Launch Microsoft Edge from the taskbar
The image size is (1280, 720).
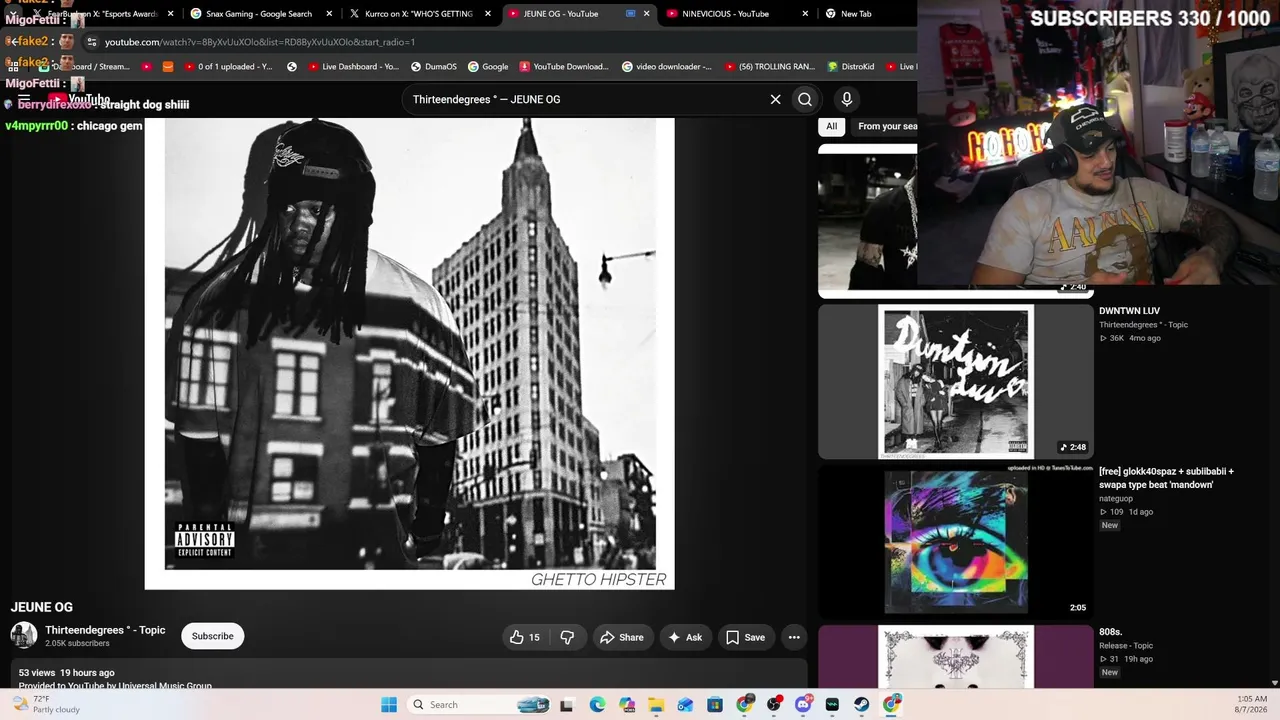coord(597,705)
